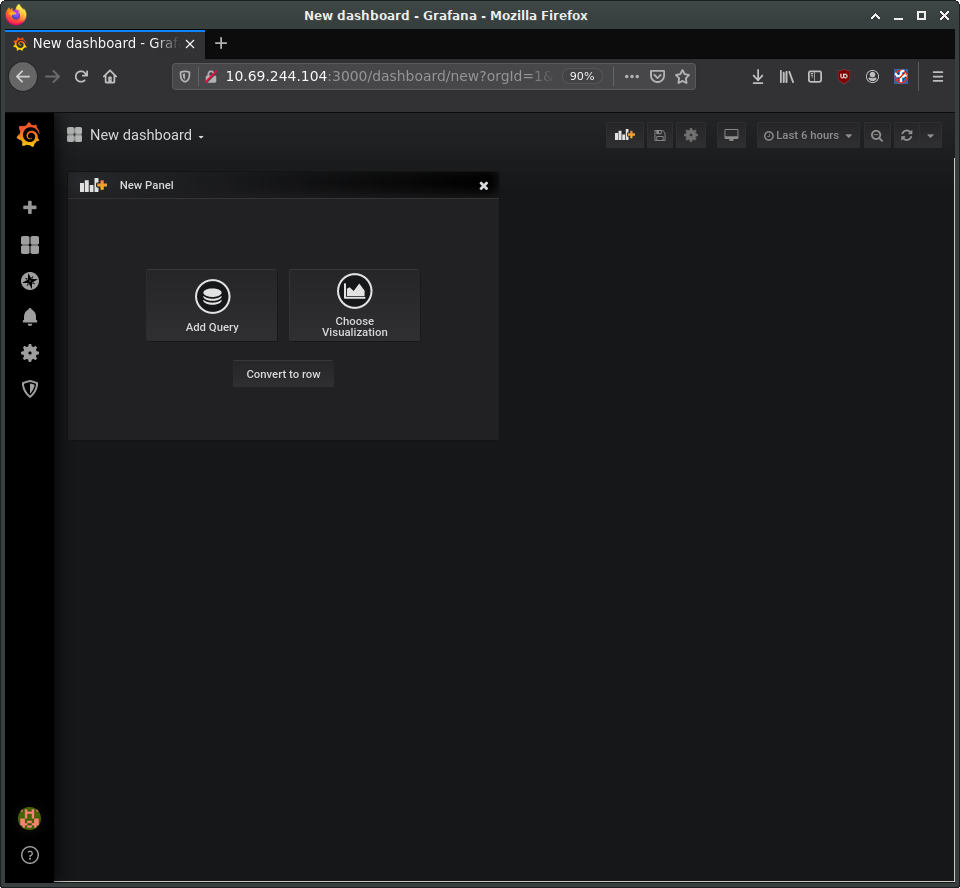Open a new Firefox tab
Viewport: 960px width, 888px height.
tap(221, 43)
